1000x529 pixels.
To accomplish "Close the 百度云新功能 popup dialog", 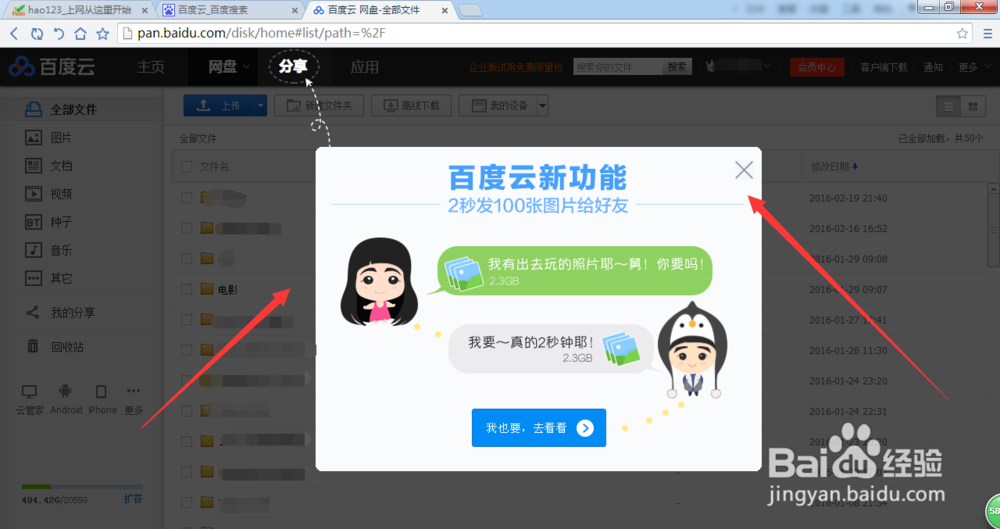I will point(744,170).
